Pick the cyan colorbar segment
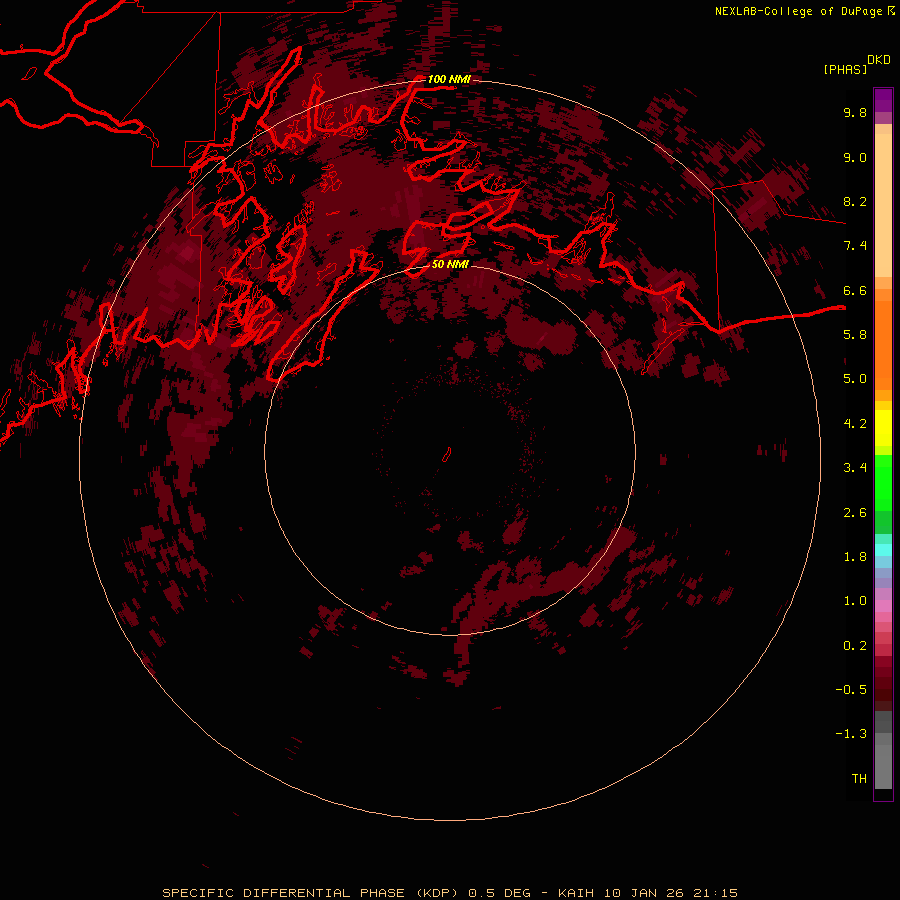The width and height of the screenshot is (900, 900). point(883,550)
